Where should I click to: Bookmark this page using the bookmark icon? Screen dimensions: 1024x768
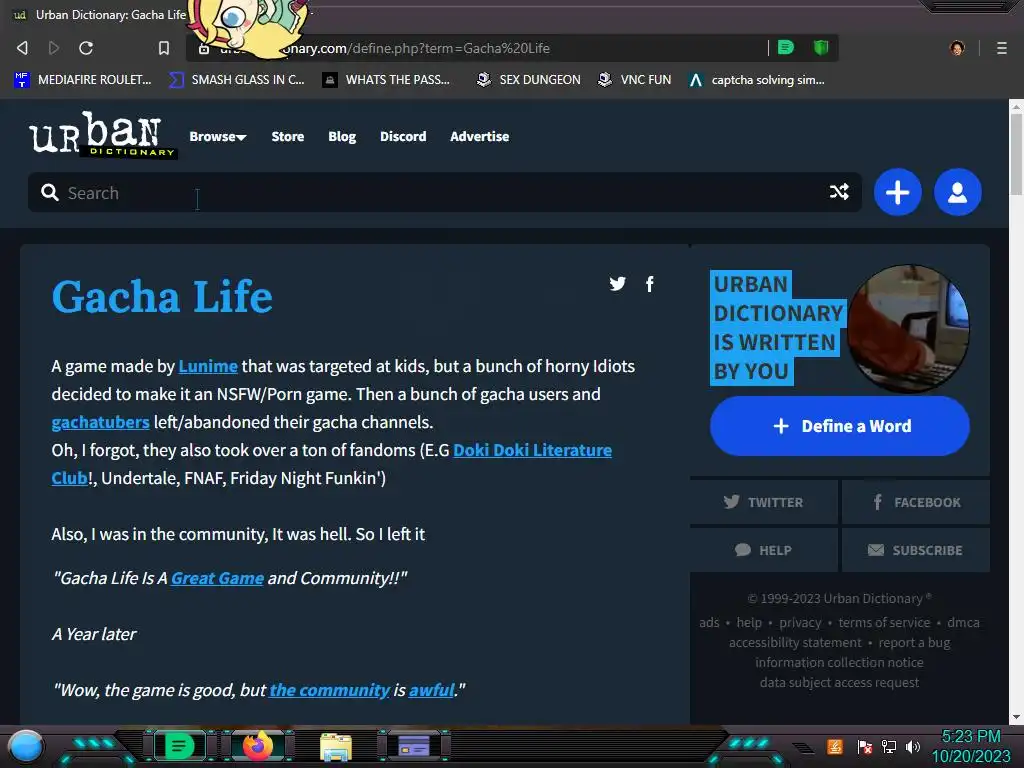click(x=164, y=48)
